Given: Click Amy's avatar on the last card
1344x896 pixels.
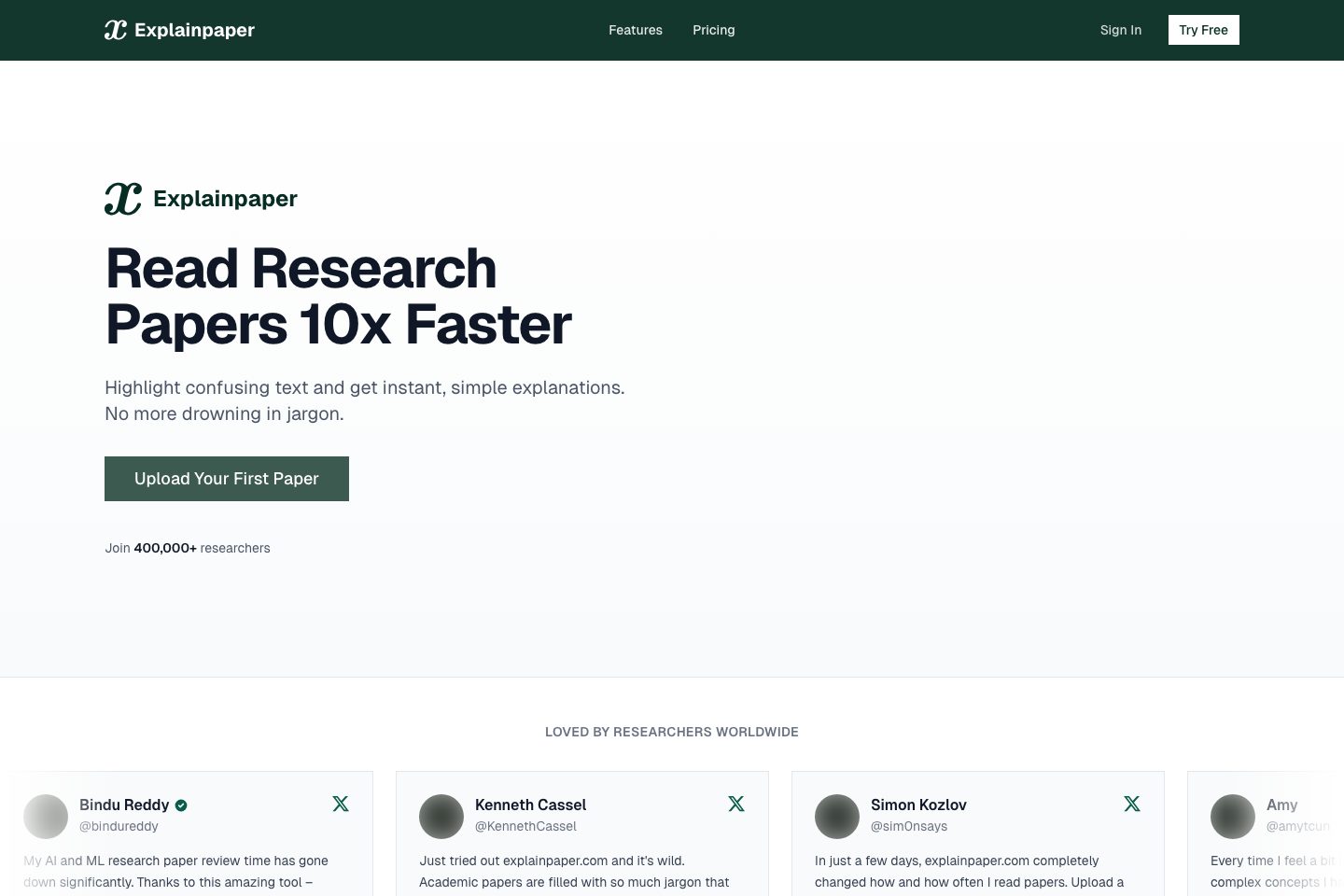Looking at the screenshot, I should 1233,817.
